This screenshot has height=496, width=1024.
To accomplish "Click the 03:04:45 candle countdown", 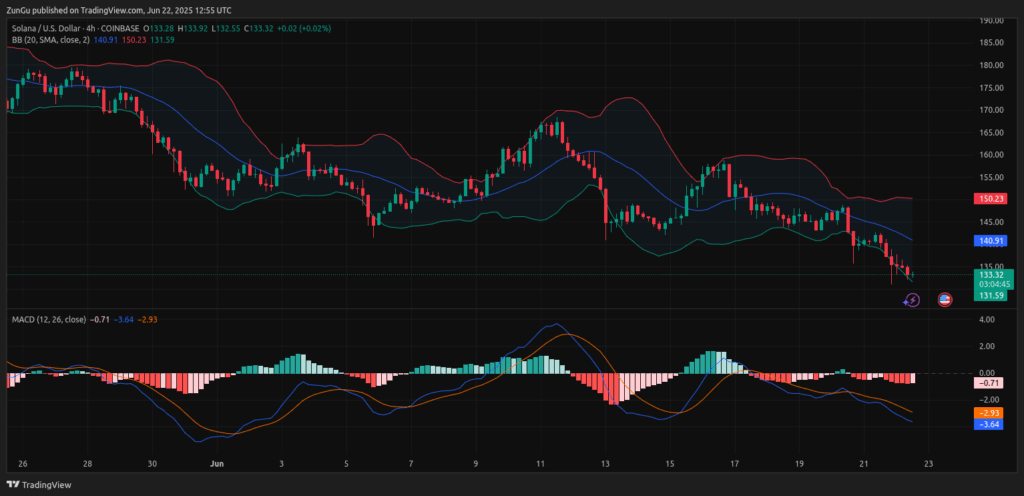I will (996, 285).
